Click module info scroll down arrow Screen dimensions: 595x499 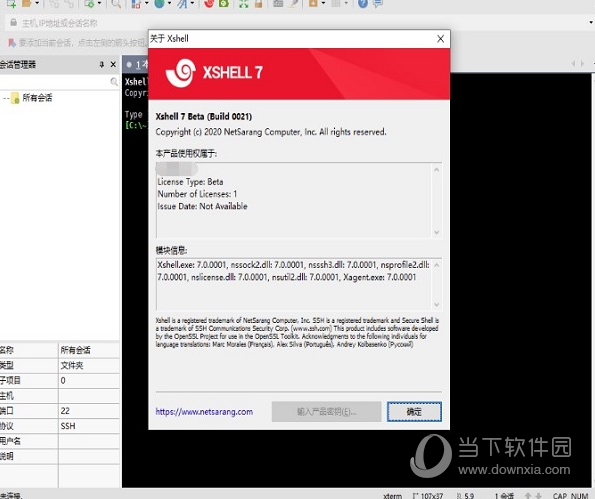[x=436, y=304]
